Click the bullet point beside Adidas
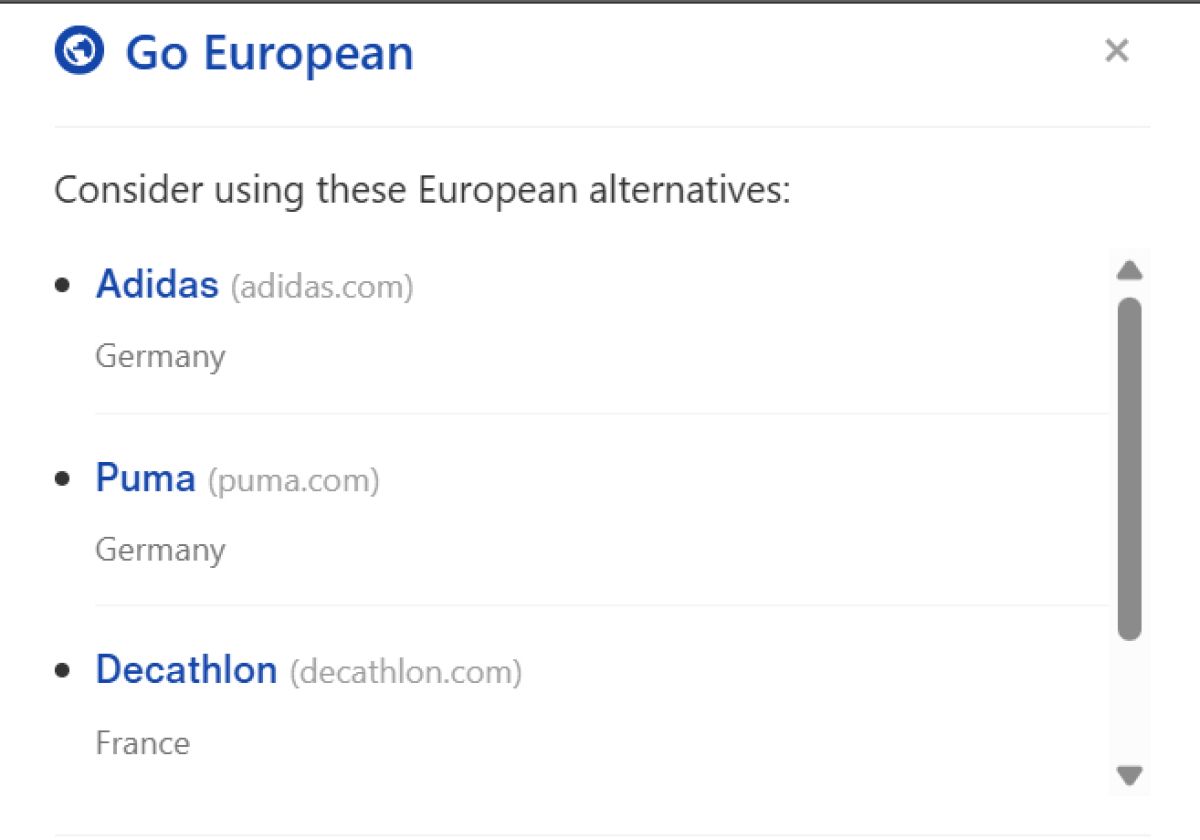The width and height of the screenshot is (1200, 840). pyautogui.click(x=64, y=286)
